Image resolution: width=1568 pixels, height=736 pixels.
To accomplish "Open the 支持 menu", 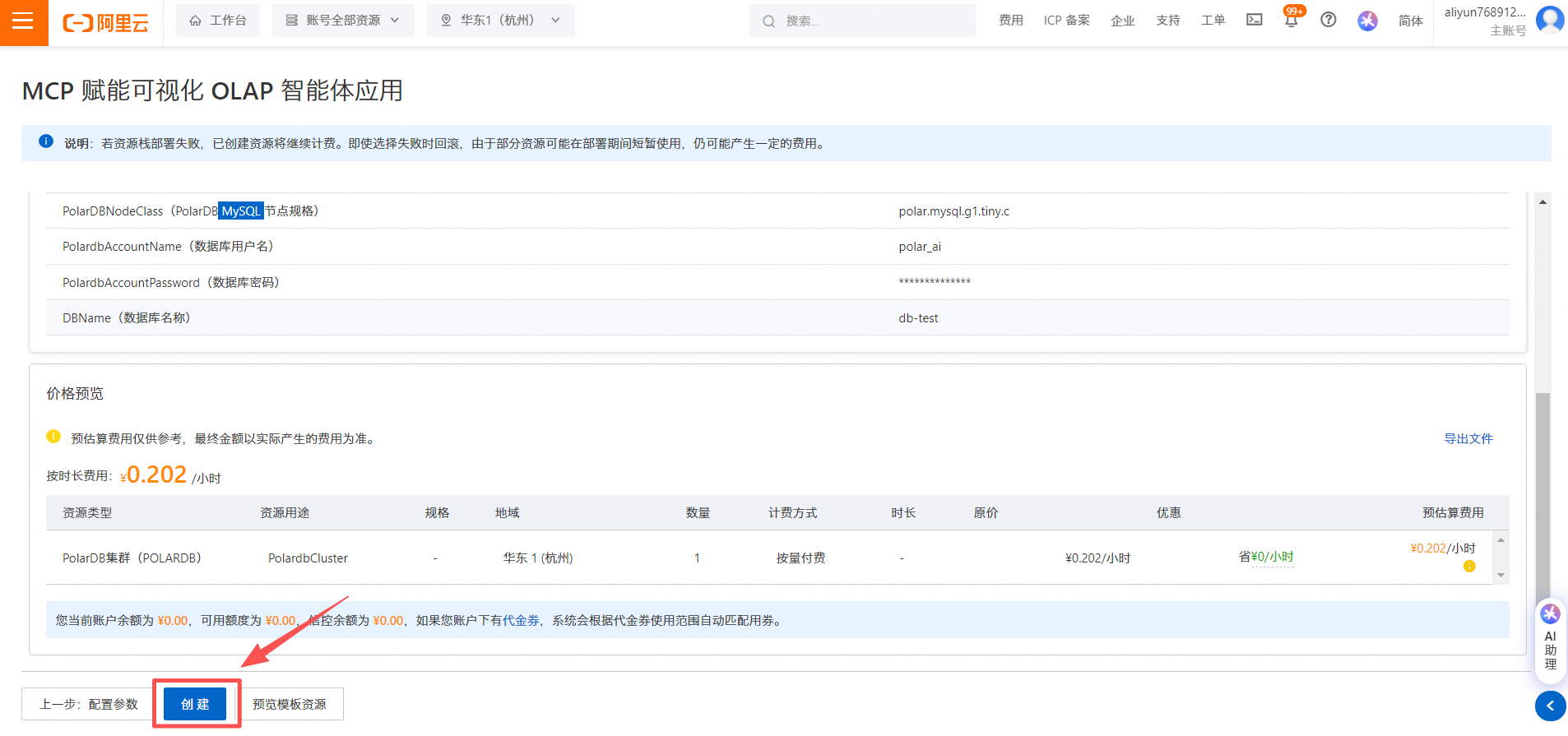I will click(1167, 21).
